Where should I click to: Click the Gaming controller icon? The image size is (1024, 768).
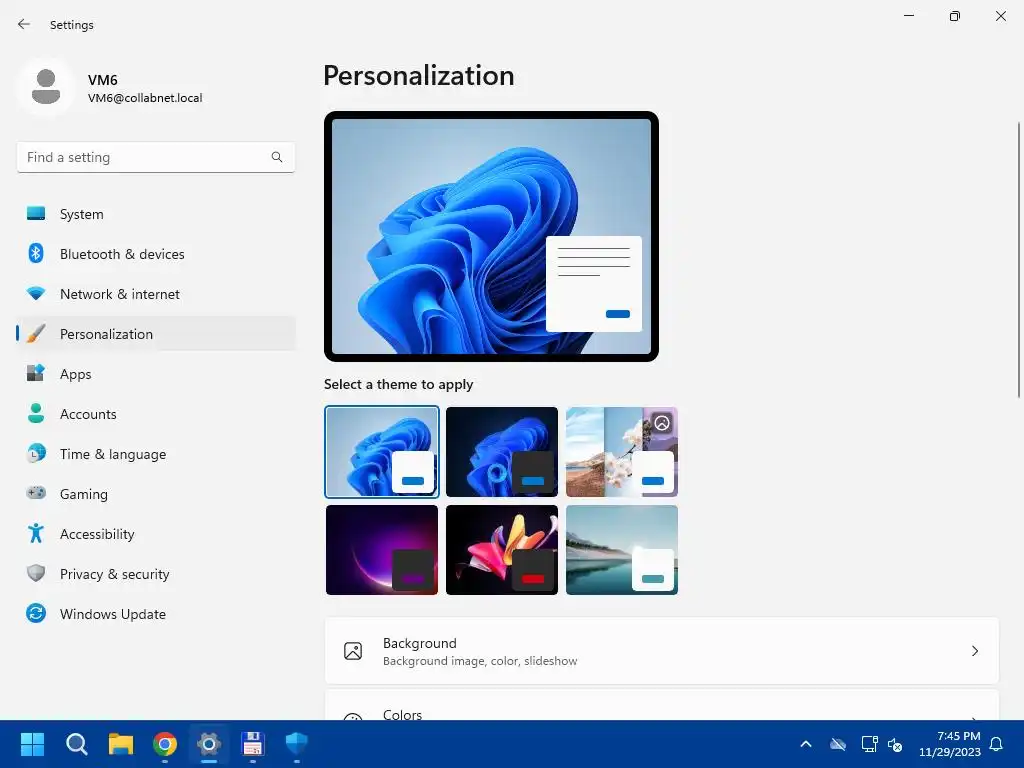click(x=36, y=493)
